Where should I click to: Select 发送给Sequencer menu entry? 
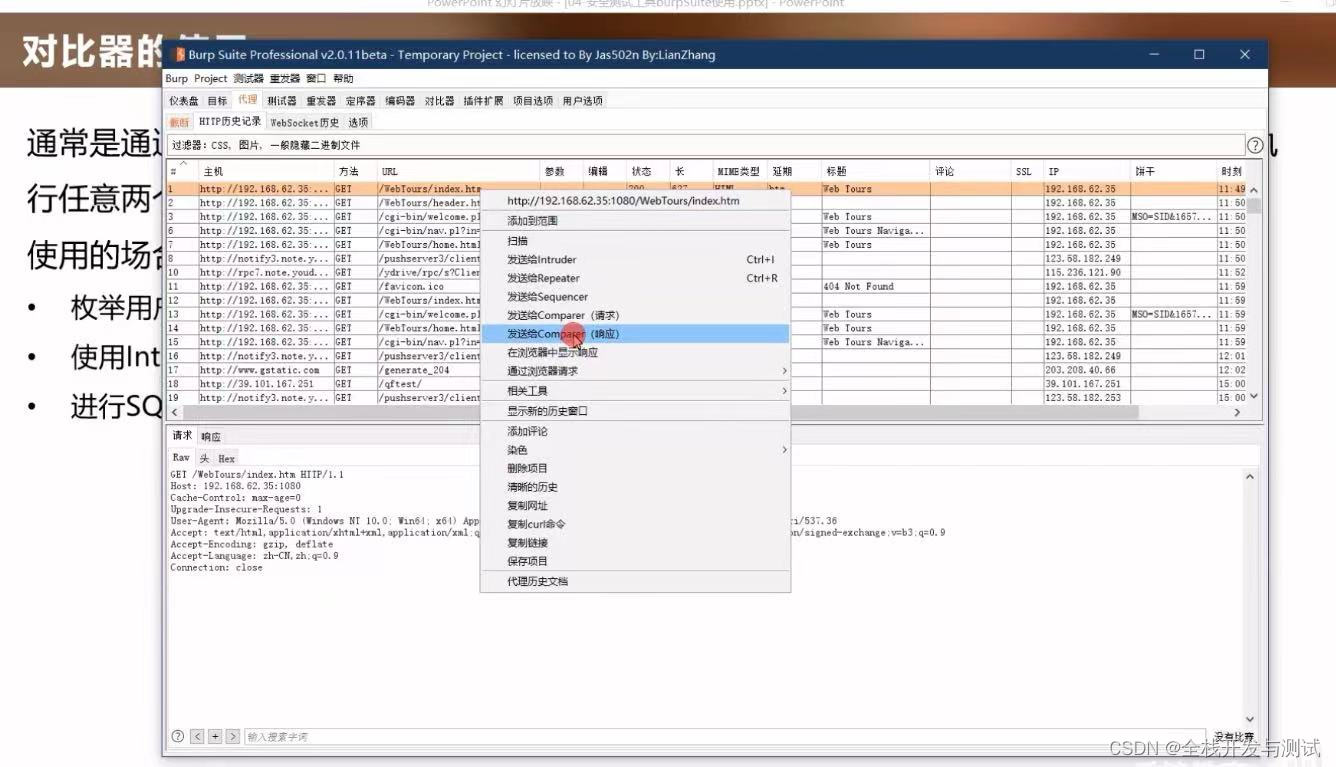(x=636, y=297)
